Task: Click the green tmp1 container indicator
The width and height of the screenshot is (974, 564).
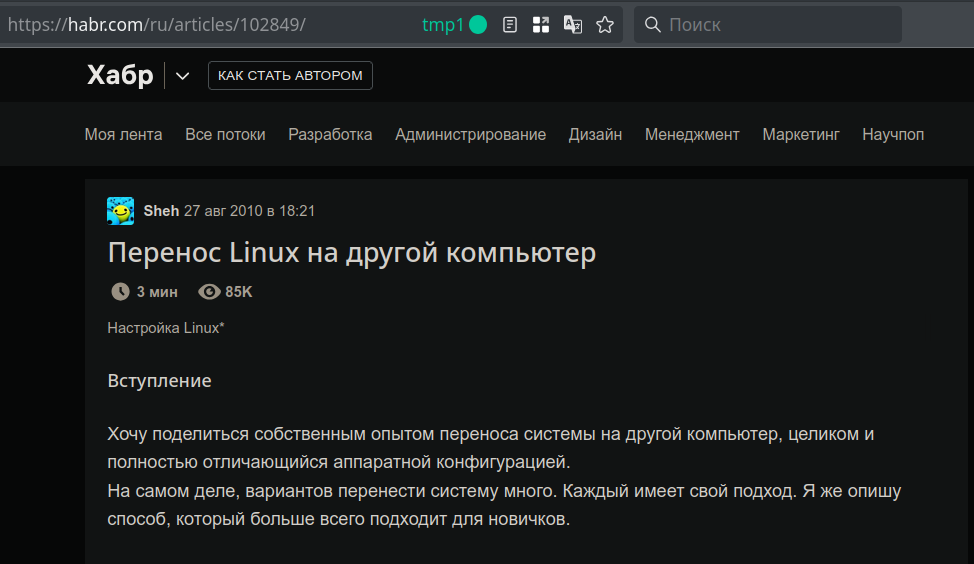Action: (478, 25)
